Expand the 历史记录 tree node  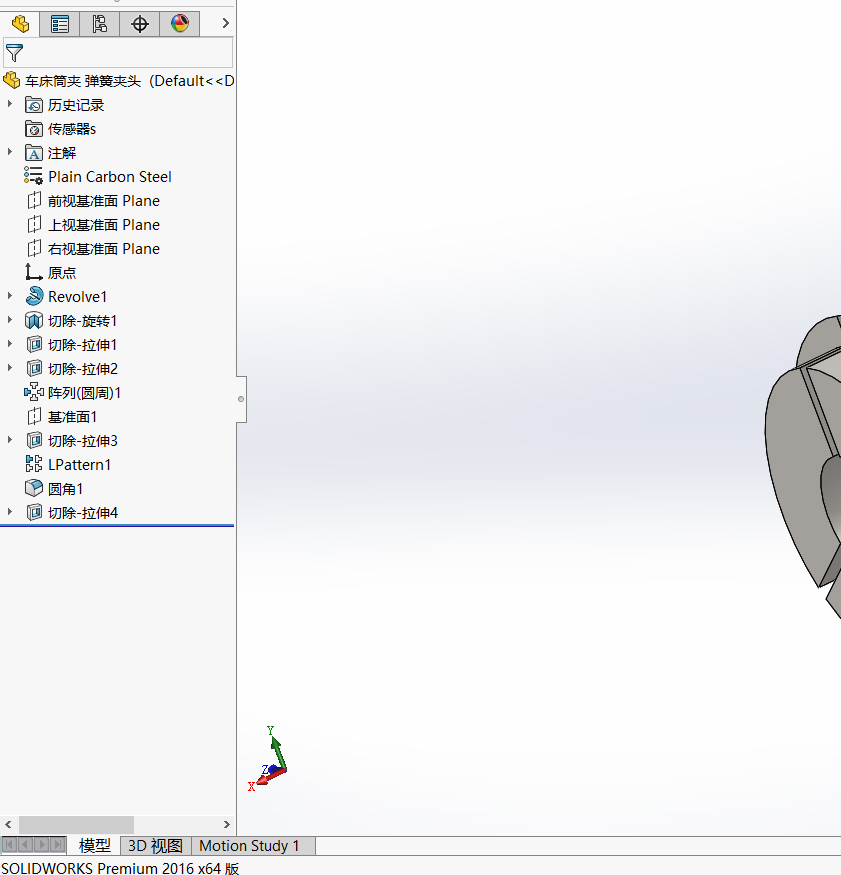9,104
